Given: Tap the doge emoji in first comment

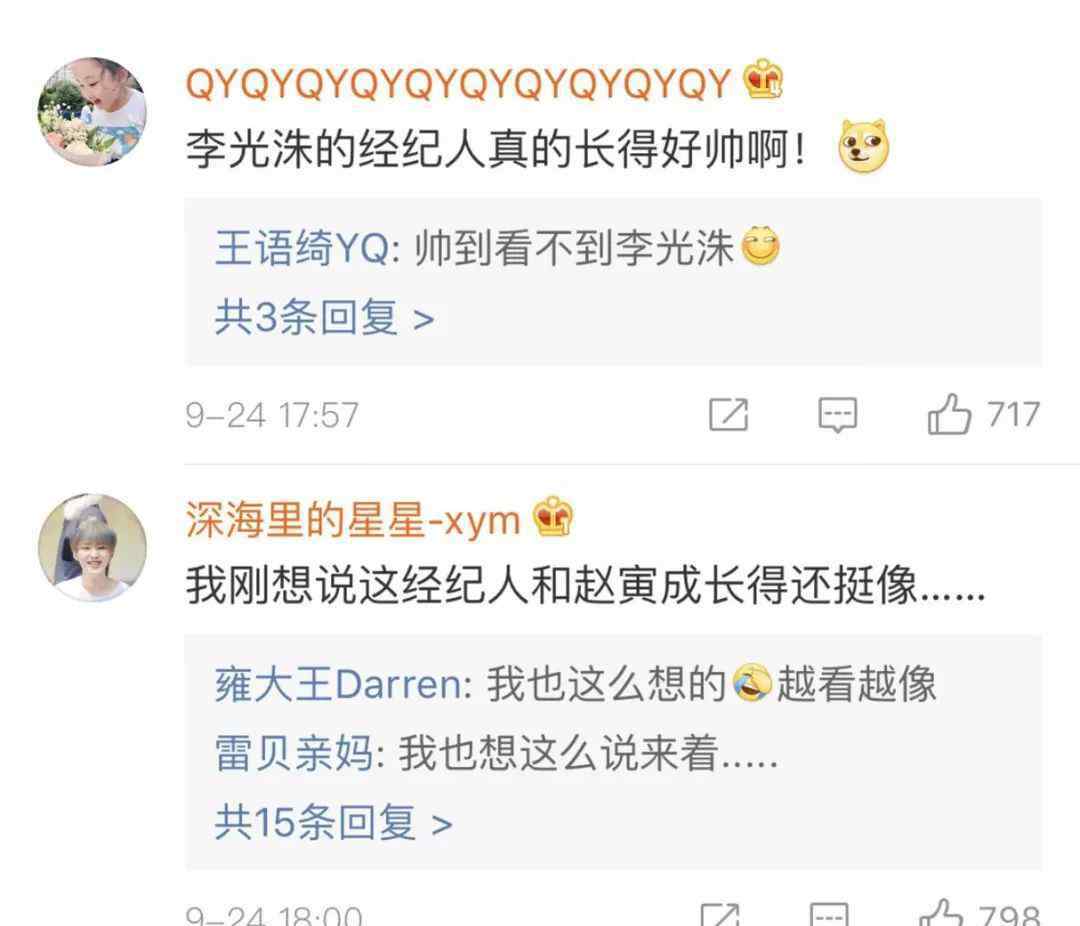Looking at the screenshot, I should 863,147.
